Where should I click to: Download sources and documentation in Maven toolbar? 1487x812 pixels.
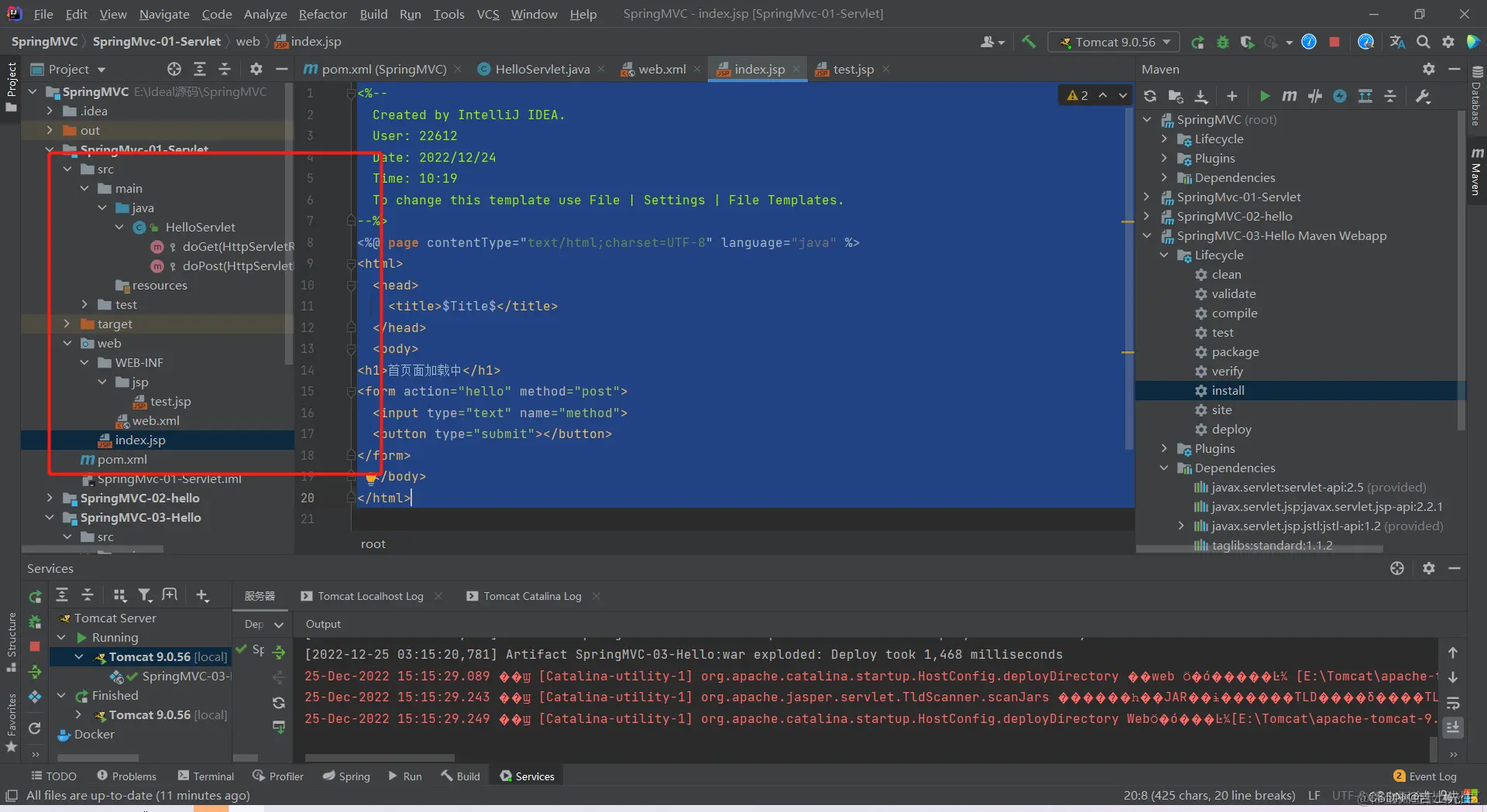tap(1201, 96)
